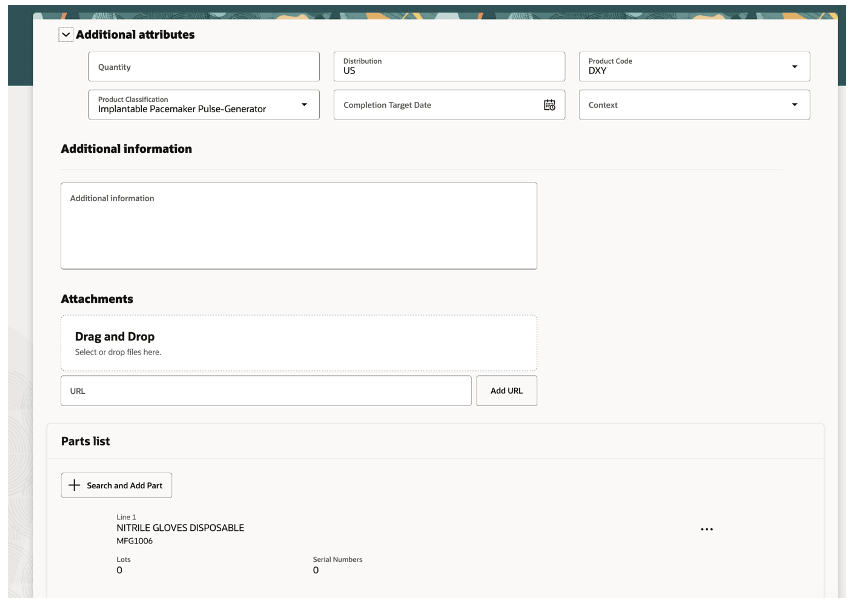854x602 pixels.
Task: Open the Product Classification dropdown arrow
Action: [304, 105]
